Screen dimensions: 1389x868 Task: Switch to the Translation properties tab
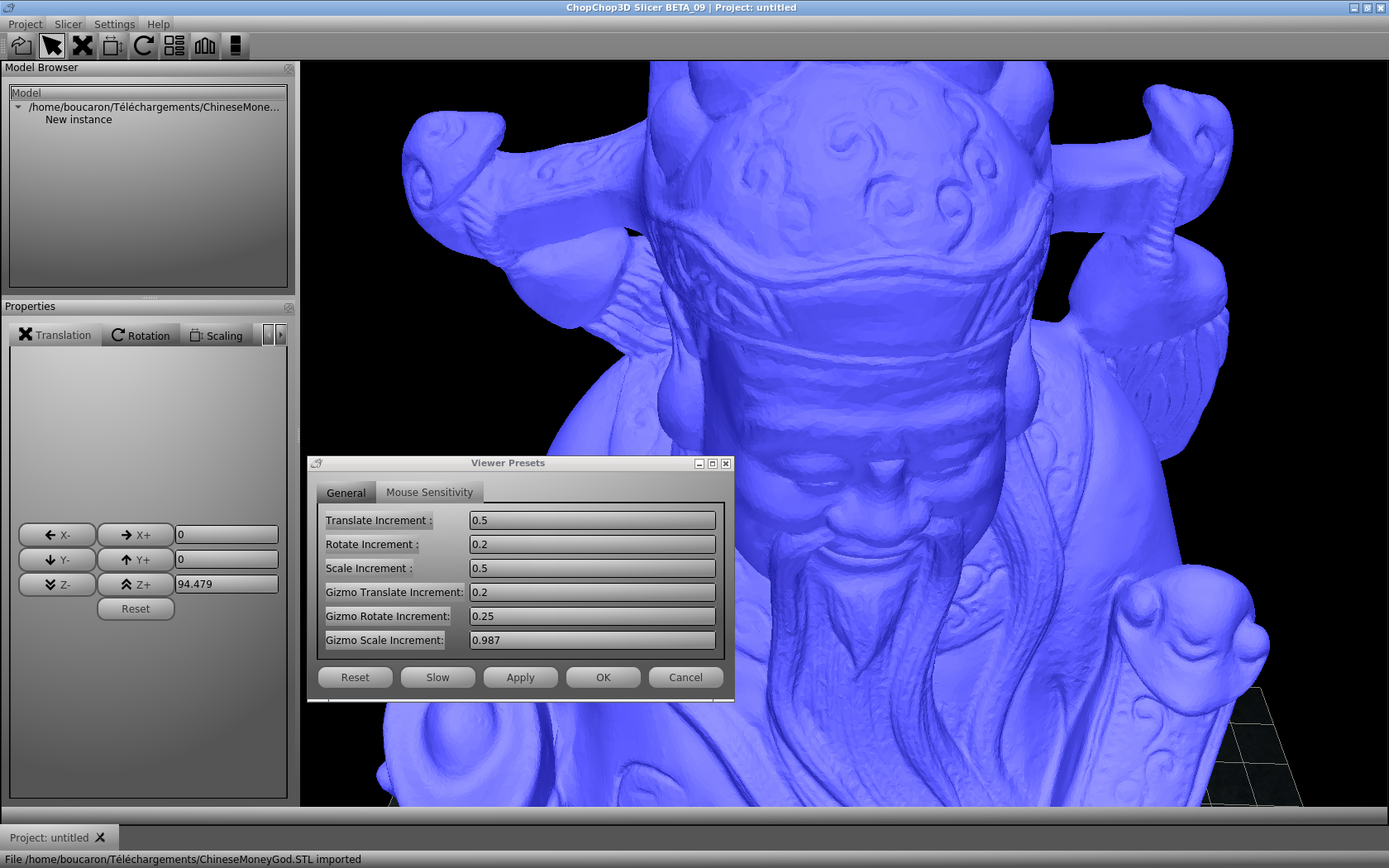point(55,335)
